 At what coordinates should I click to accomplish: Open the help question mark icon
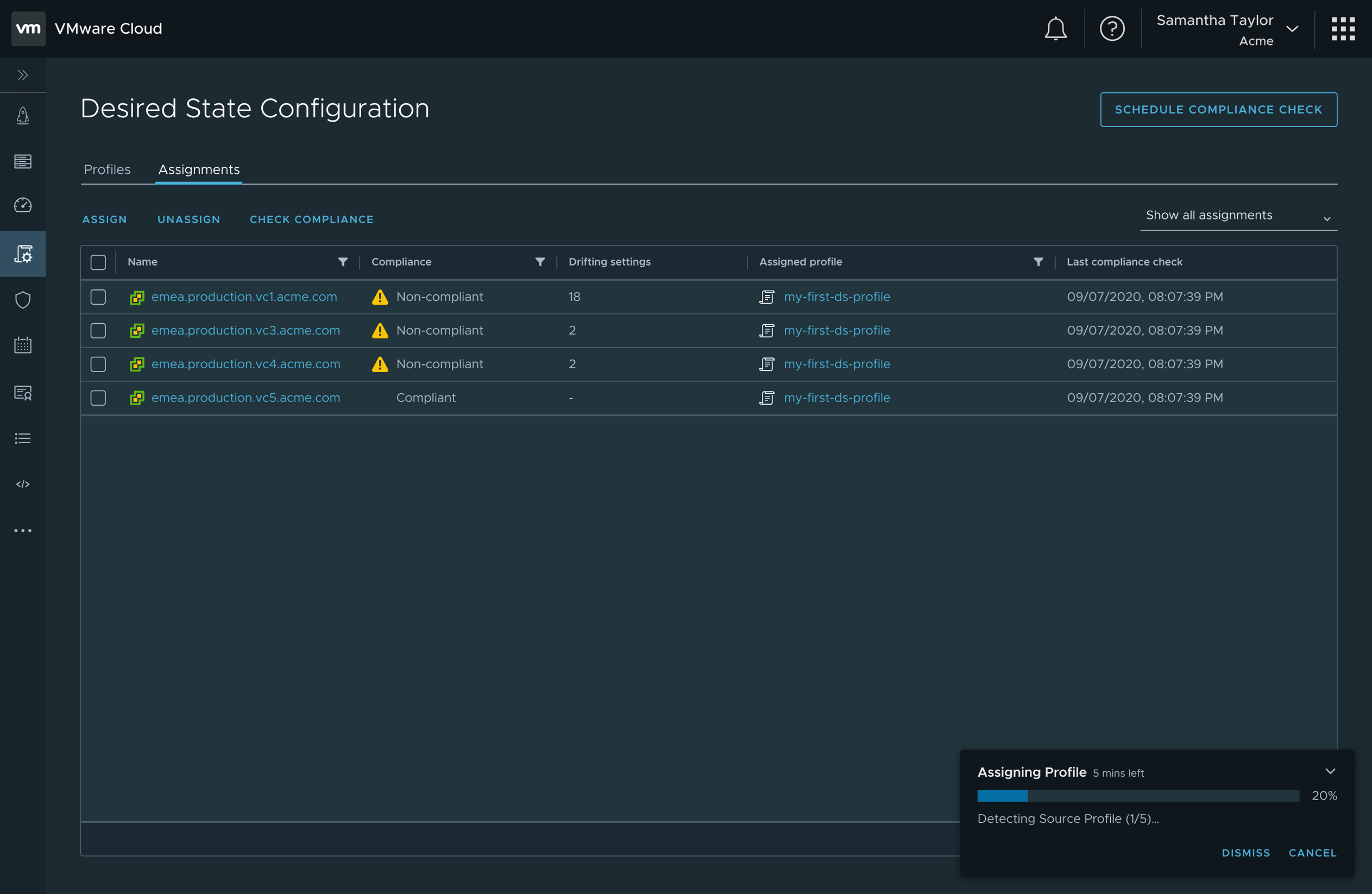pos(1112,28)
